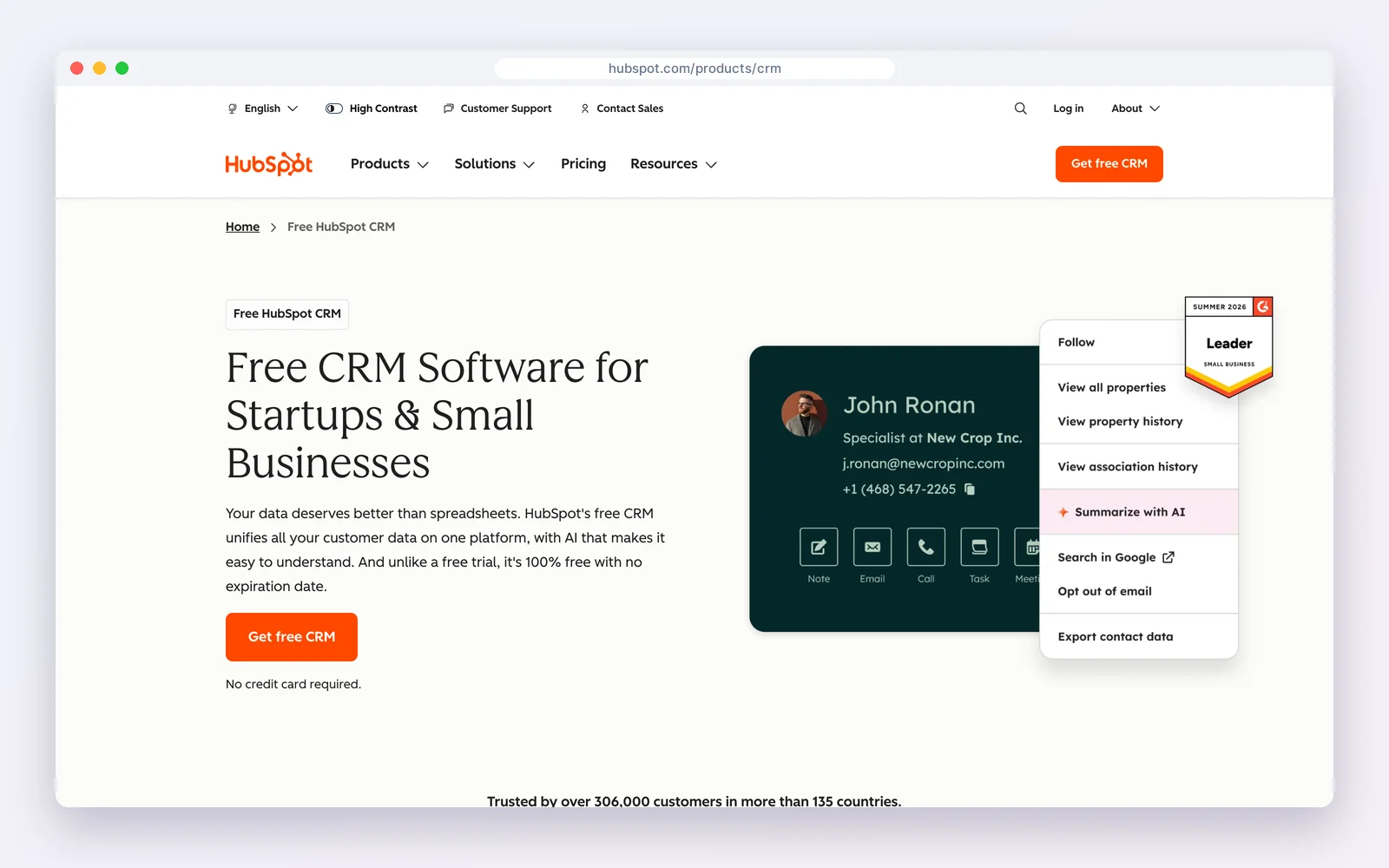Go to Home breadcrumb link
Image resolution: width=1389 pixels, height=868 pixels.
tap(242, 227)
